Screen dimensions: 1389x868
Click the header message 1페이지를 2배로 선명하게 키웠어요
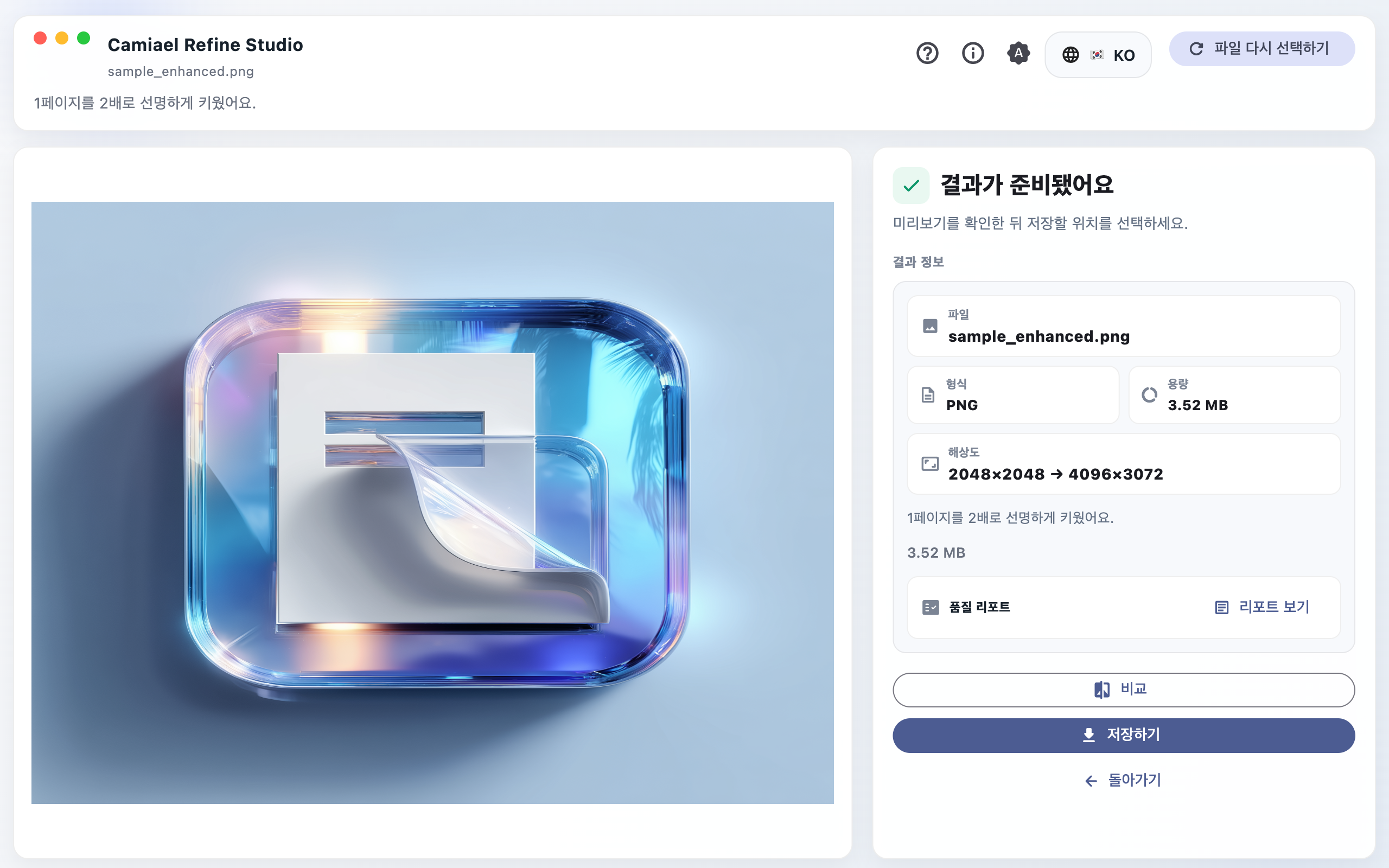(x=145, y=103)
